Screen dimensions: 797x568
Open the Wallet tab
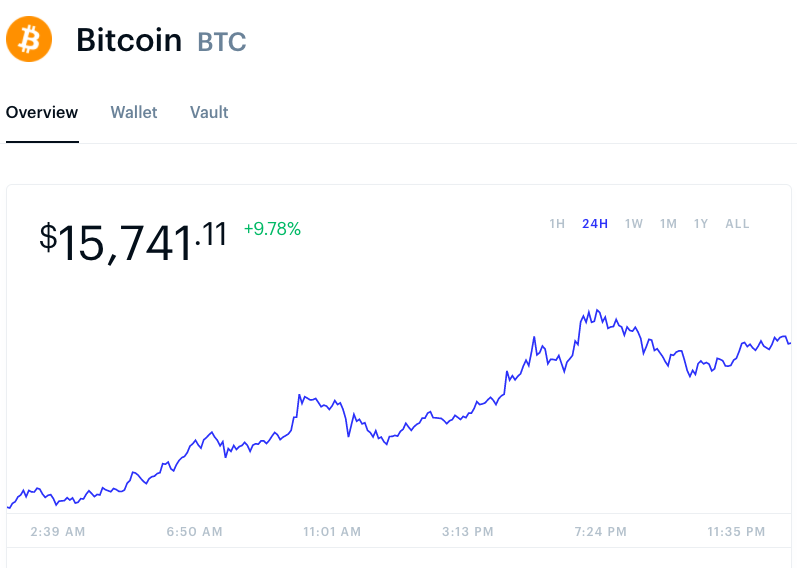134,112
